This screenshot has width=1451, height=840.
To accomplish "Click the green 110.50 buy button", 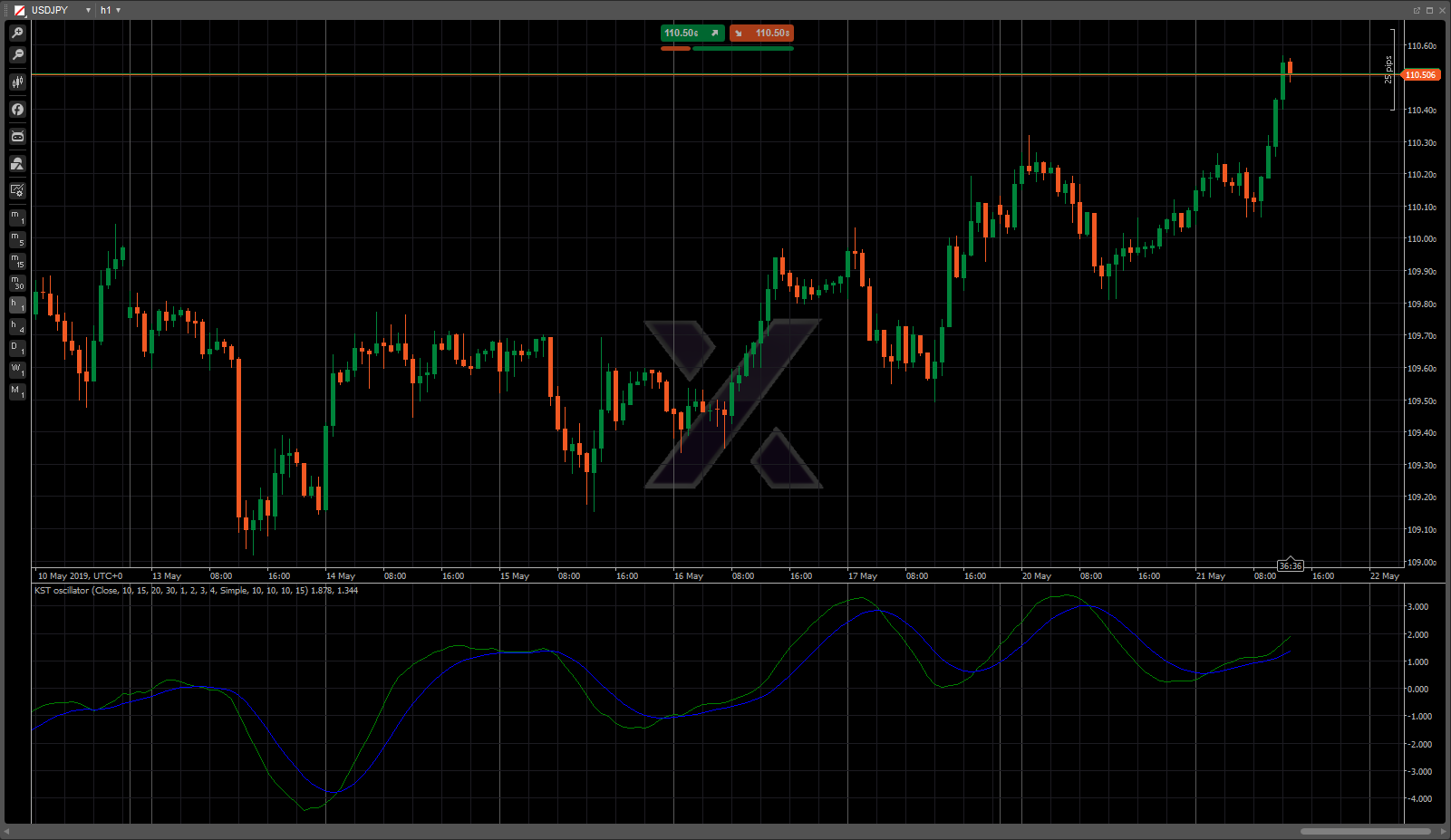I will coord(692,33).
